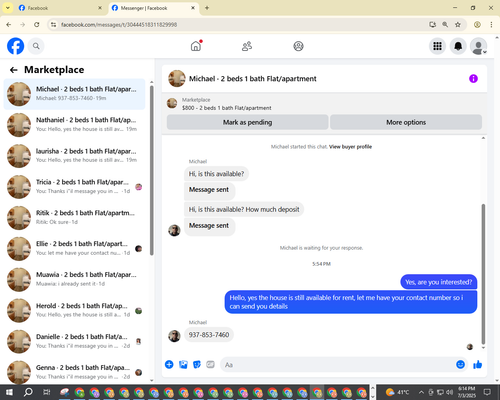This screenshot has height=400, width=500.
Task: Open Chrome profile icon
Action: (477, 25)
